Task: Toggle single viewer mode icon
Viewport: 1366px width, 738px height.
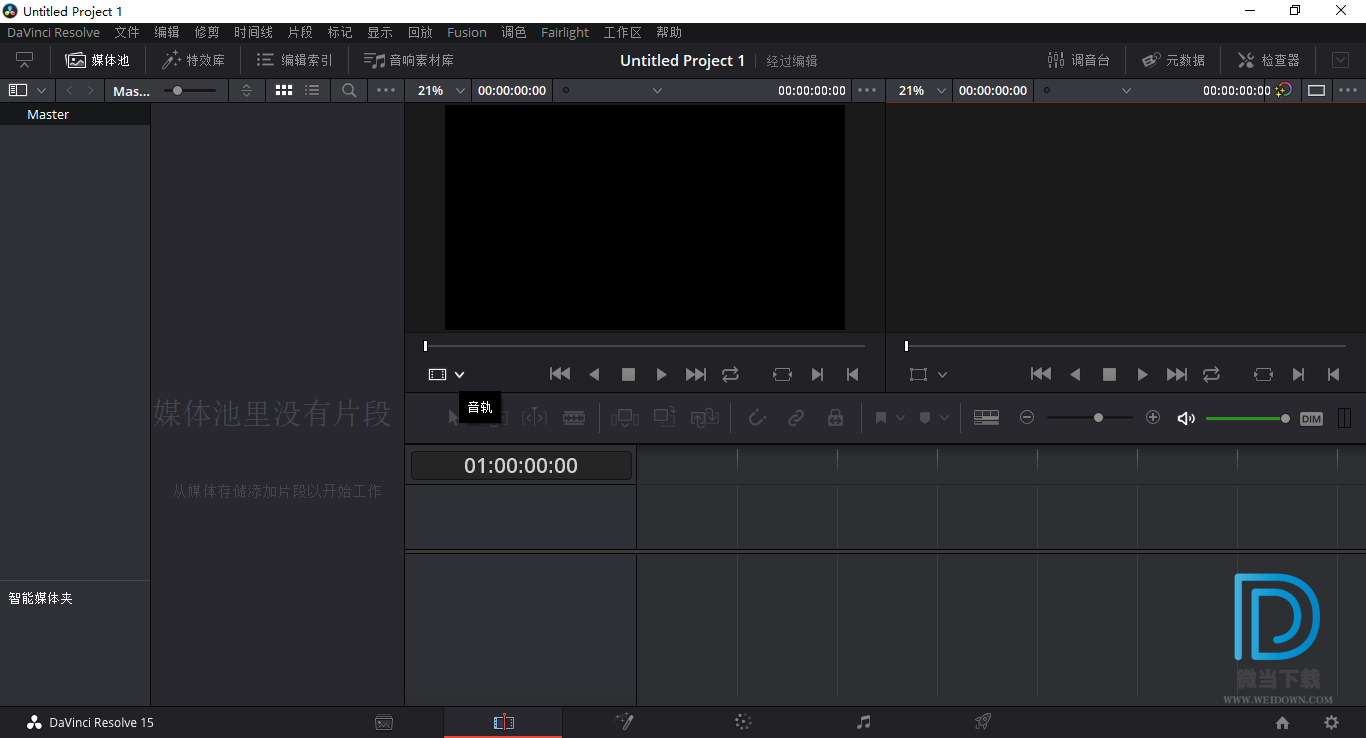Action: coord(1317,90)
